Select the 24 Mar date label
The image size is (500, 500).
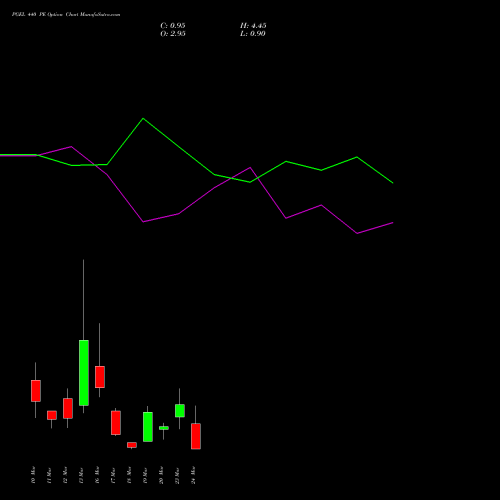click(193, 475)
